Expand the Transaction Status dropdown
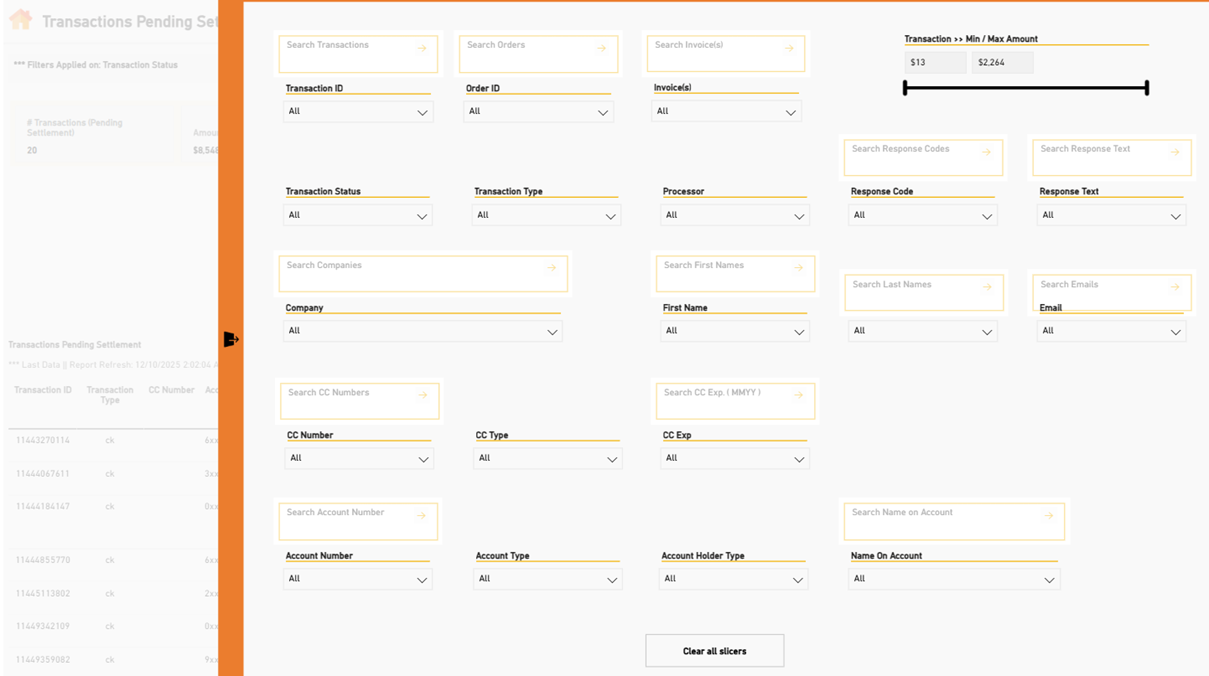The height and width of the screenshot is (676, 1209). coord(358,215)
